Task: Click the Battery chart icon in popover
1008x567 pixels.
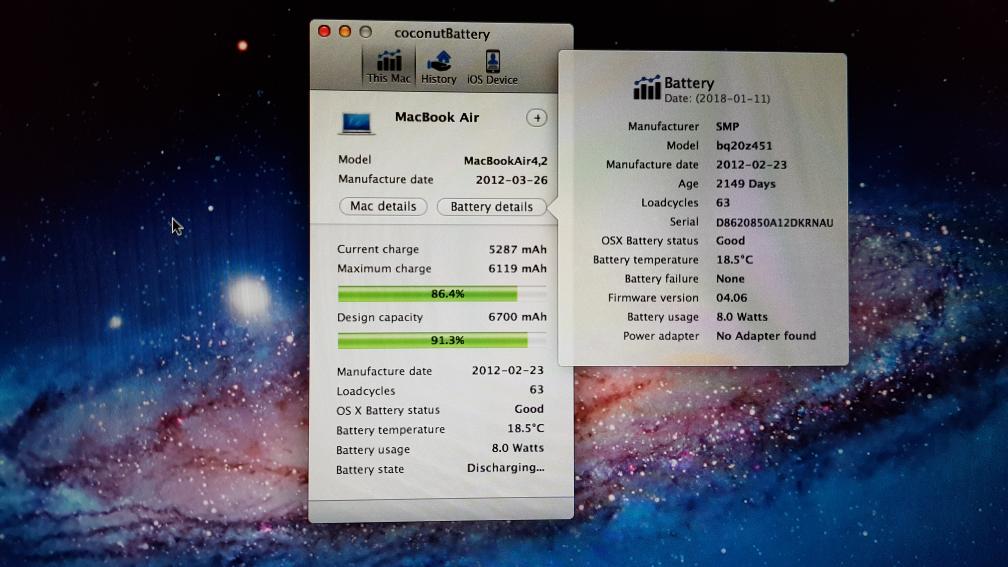Action: (647, 89)
